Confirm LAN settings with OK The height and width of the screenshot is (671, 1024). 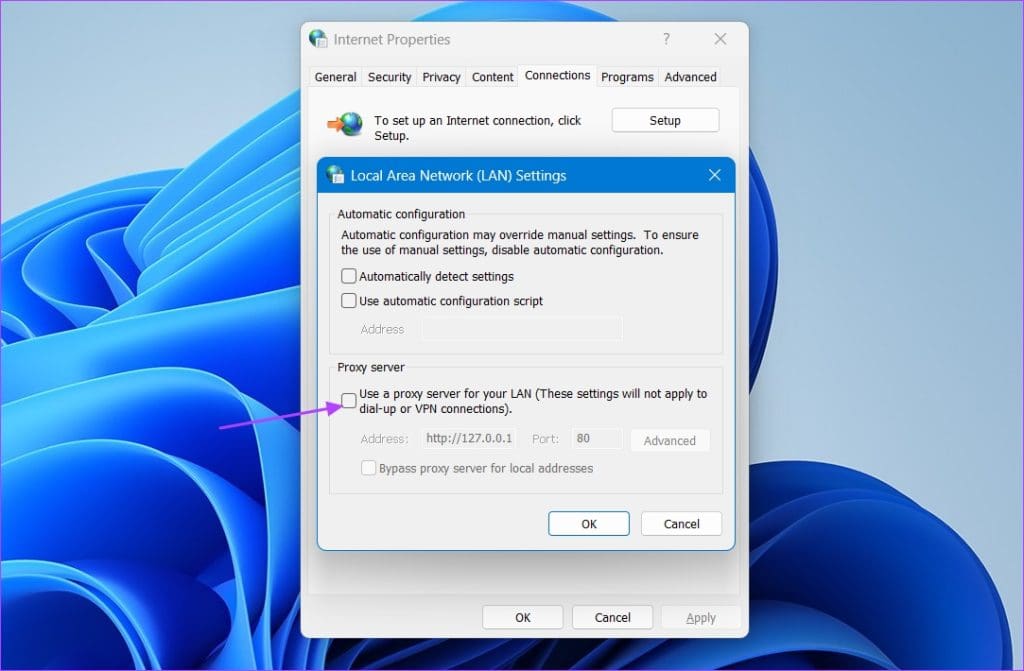[x=588, y=523]
